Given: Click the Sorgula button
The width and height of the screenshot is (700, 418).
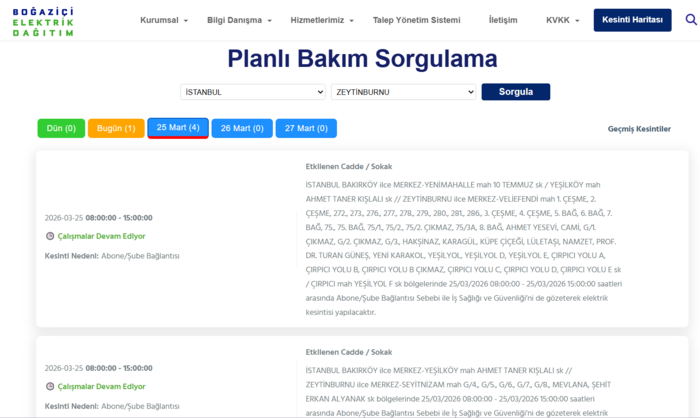Looking at the screenshot, I should point(516,92).
